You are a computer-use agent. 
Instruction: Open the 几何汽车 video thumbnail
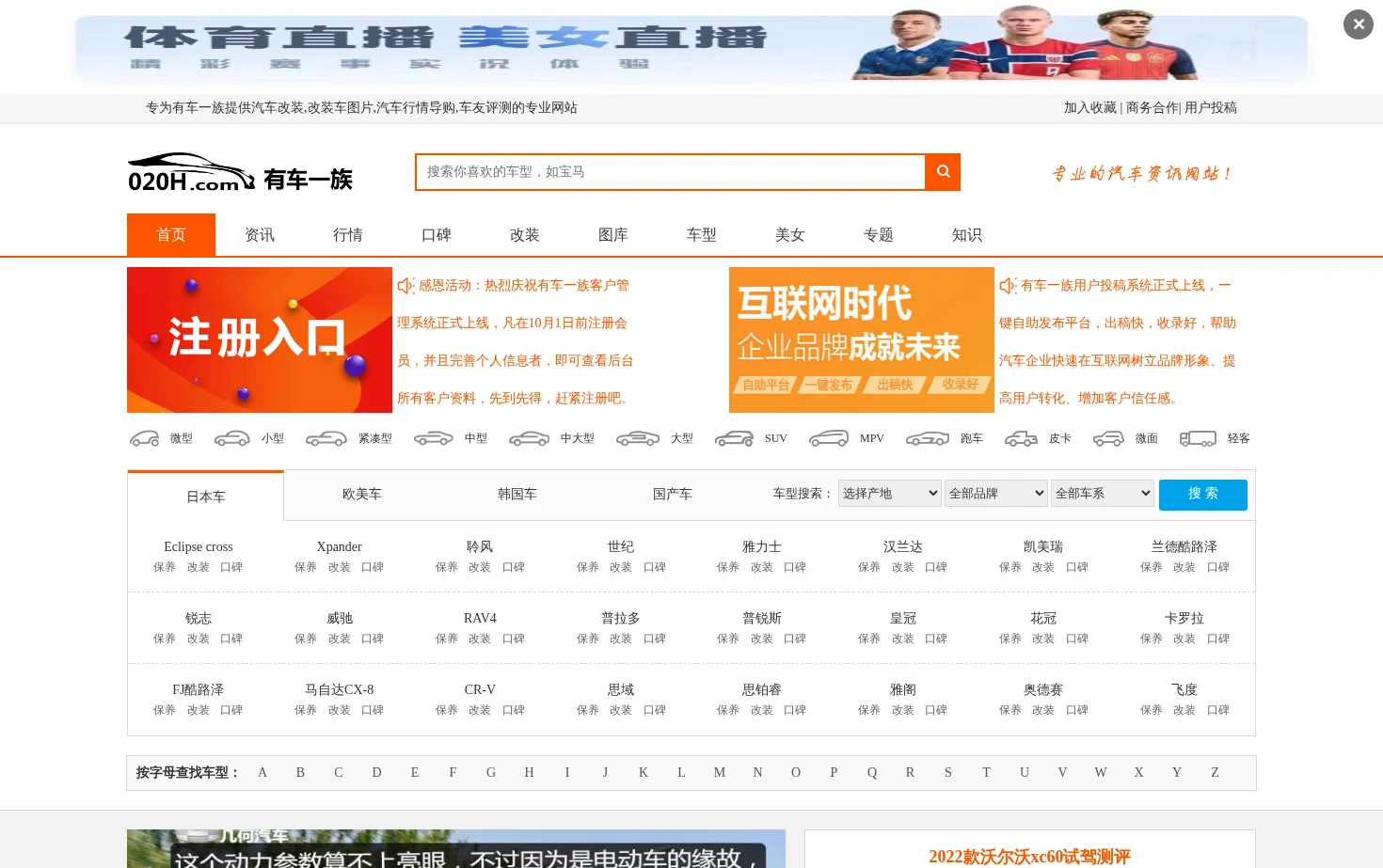(x=456, y=848)
